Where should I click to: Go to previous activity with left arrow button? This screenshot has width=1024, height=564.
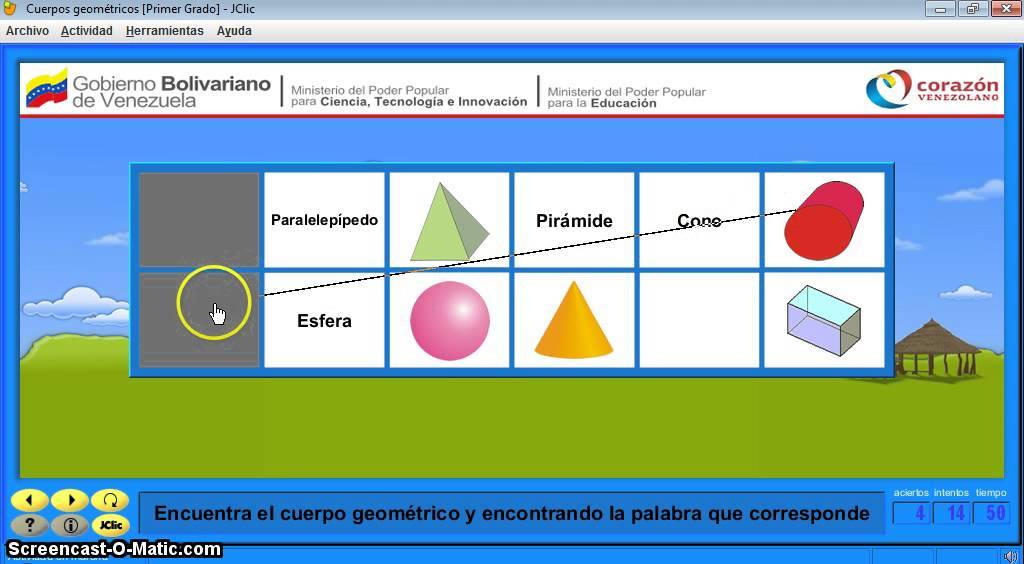pyautogui.click(x=29, y=501)
